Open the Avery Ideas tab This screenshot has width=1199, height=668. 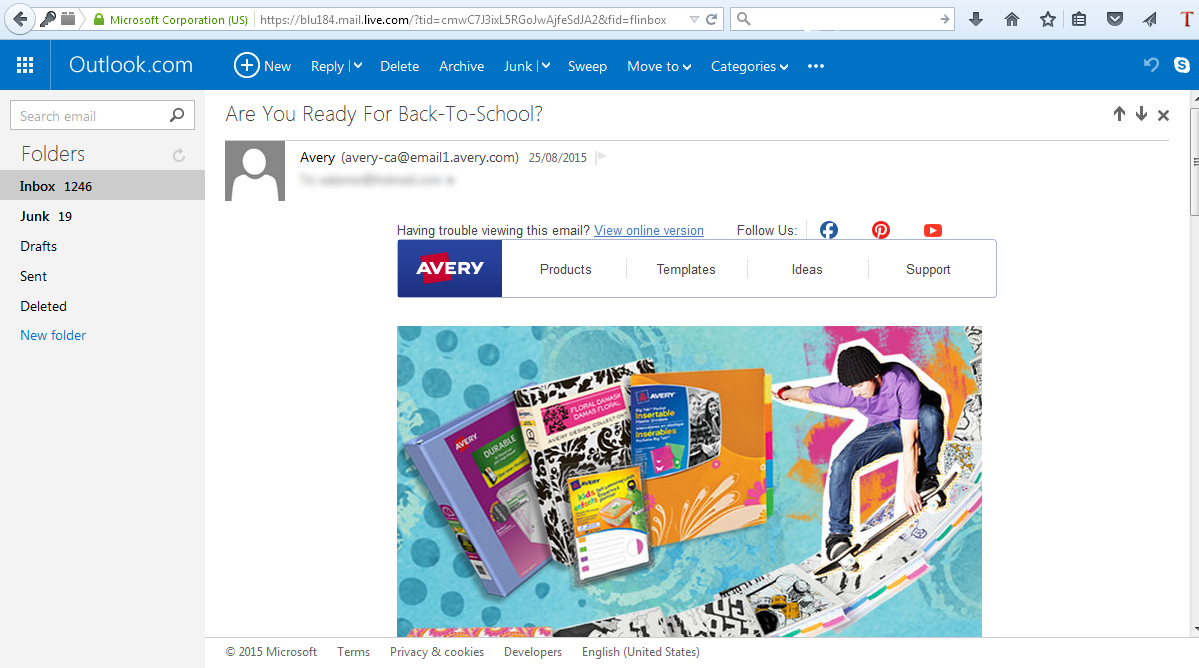pyautogui.click(x=807, y=269)
